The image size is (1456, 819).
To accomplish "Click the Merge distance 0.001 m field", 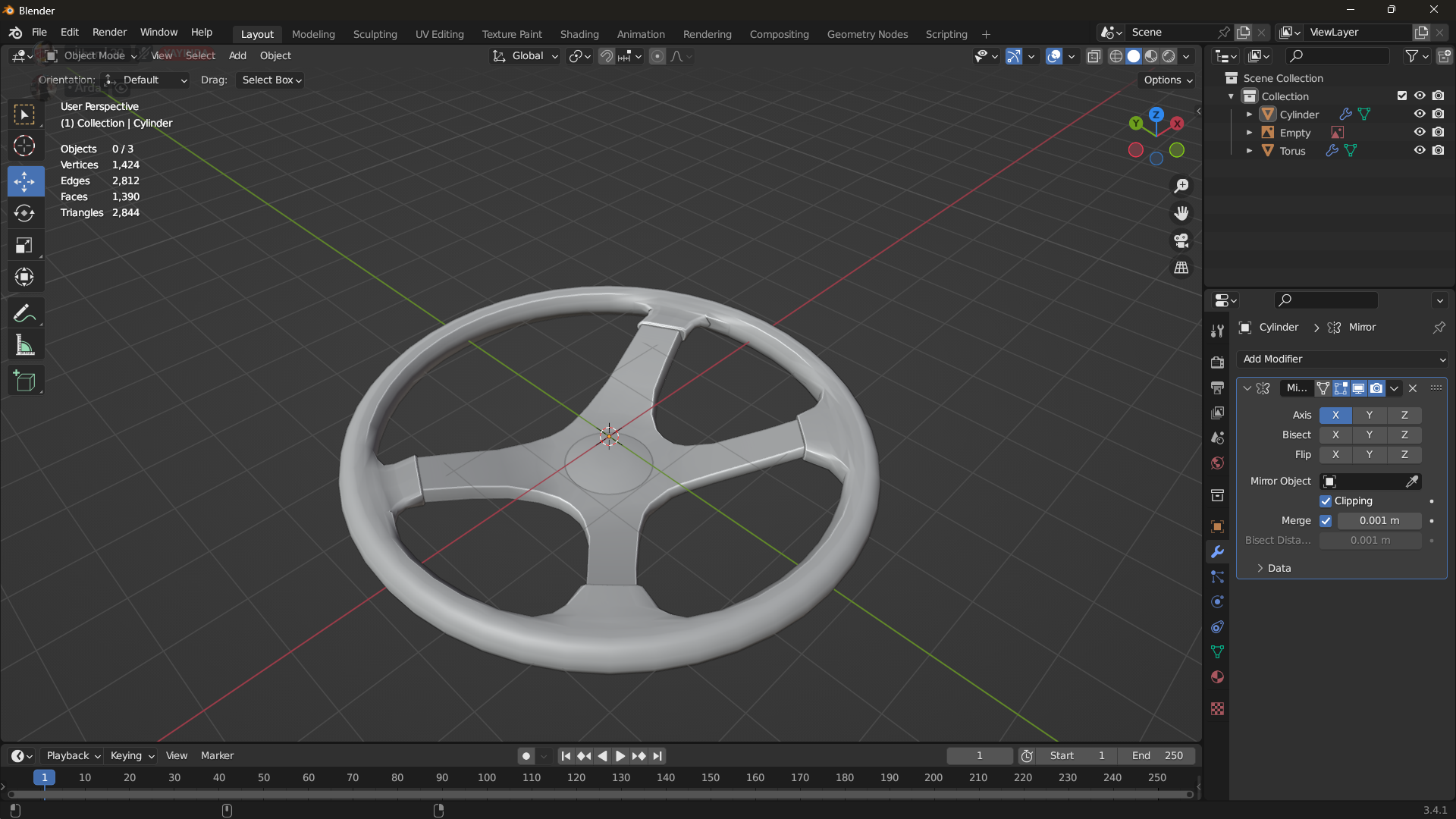I will click(1379, 521).
